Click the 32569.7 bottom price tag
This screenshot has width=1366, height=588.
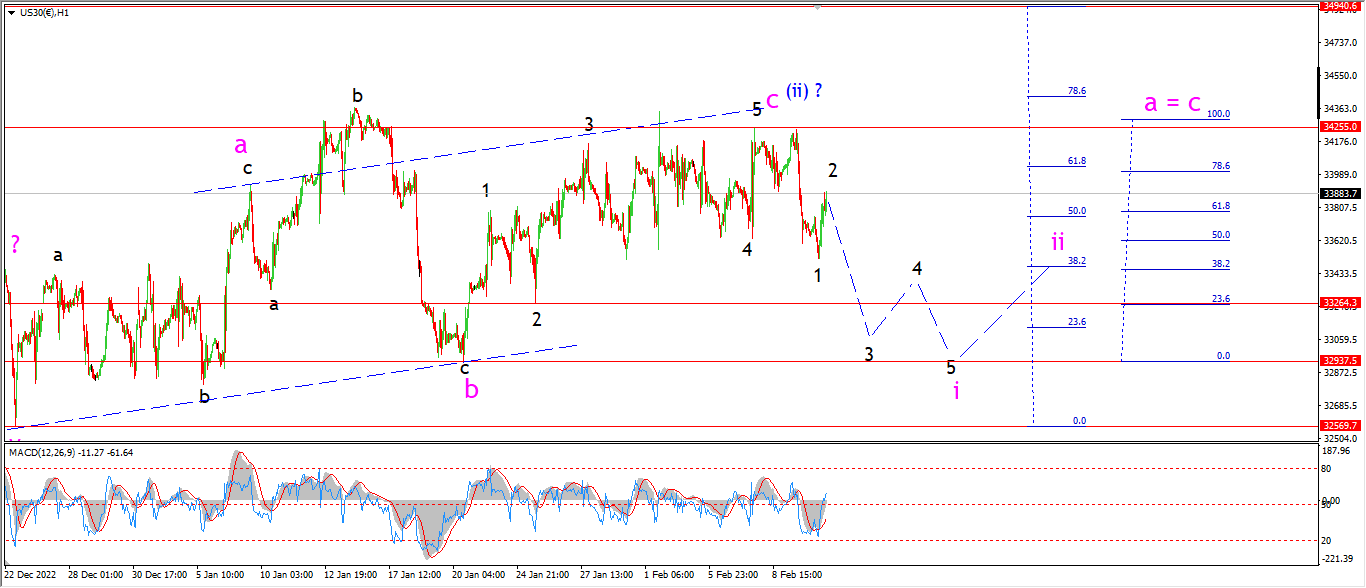[1339, 425]
